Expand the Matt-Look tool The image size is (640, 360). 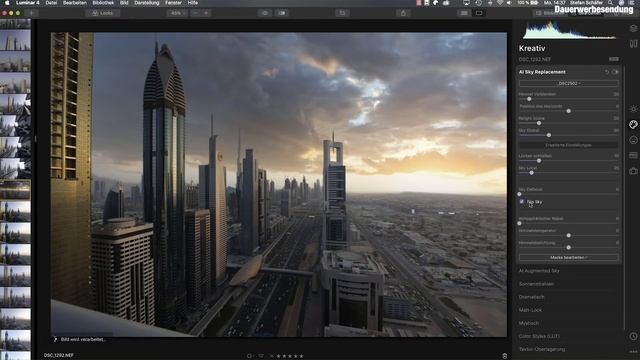(x=530, y=310)
